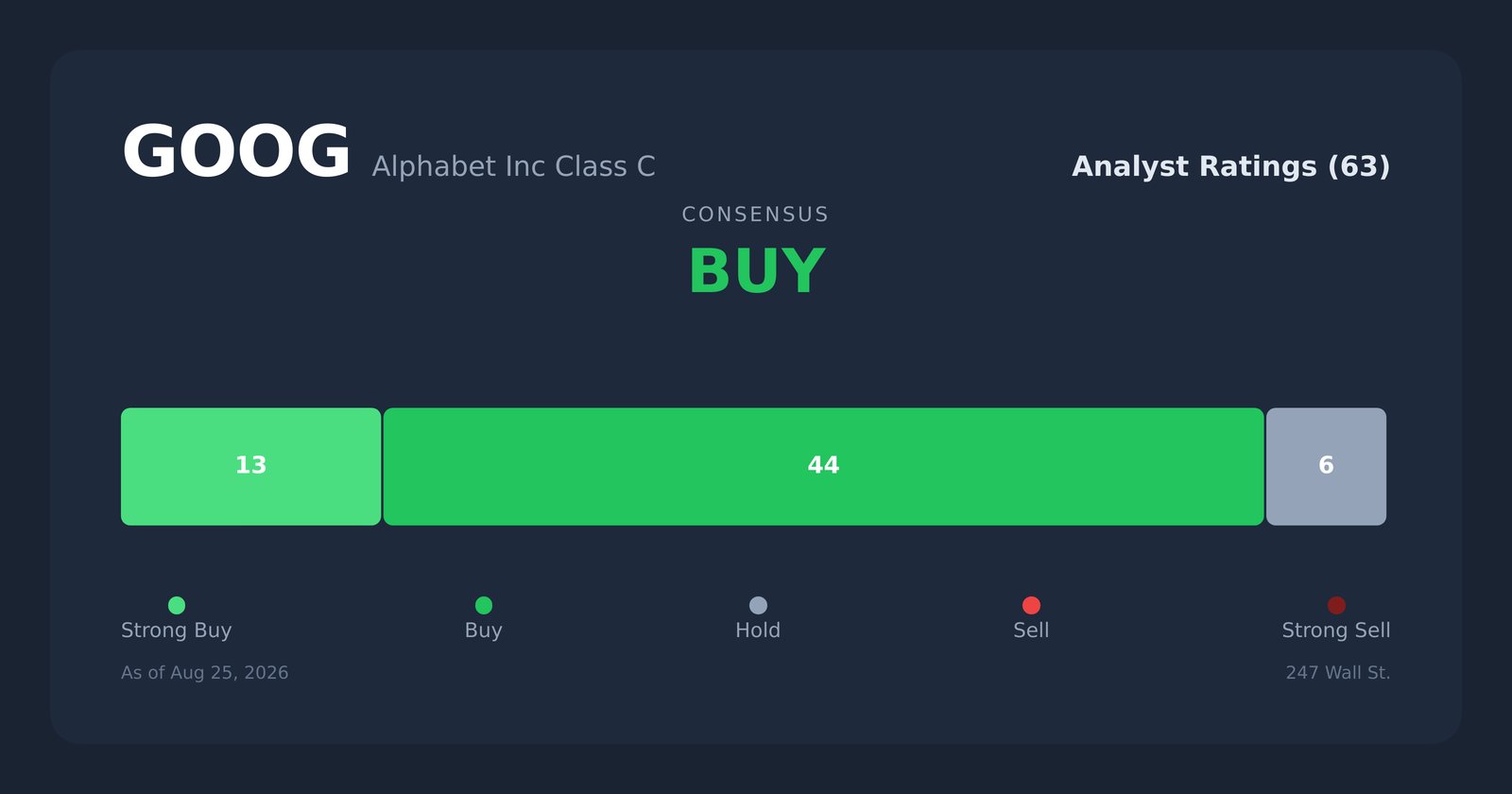Click the red Sell legend dot
The width and height of the screenshot is (1512, 794).
(x=1031, y=605)
